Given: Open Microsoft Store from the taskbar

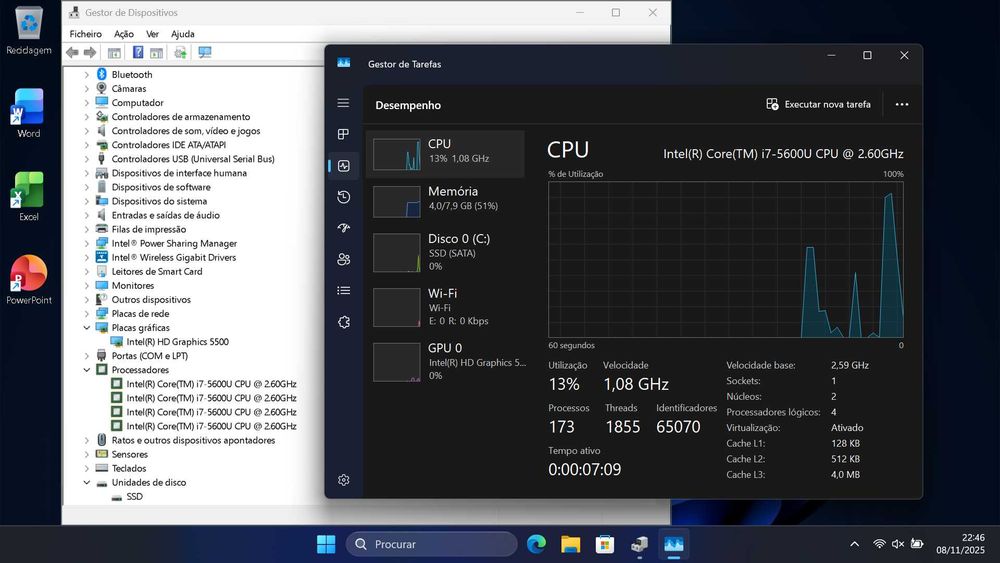Looking at the screenshot, I should coord(605,544).
